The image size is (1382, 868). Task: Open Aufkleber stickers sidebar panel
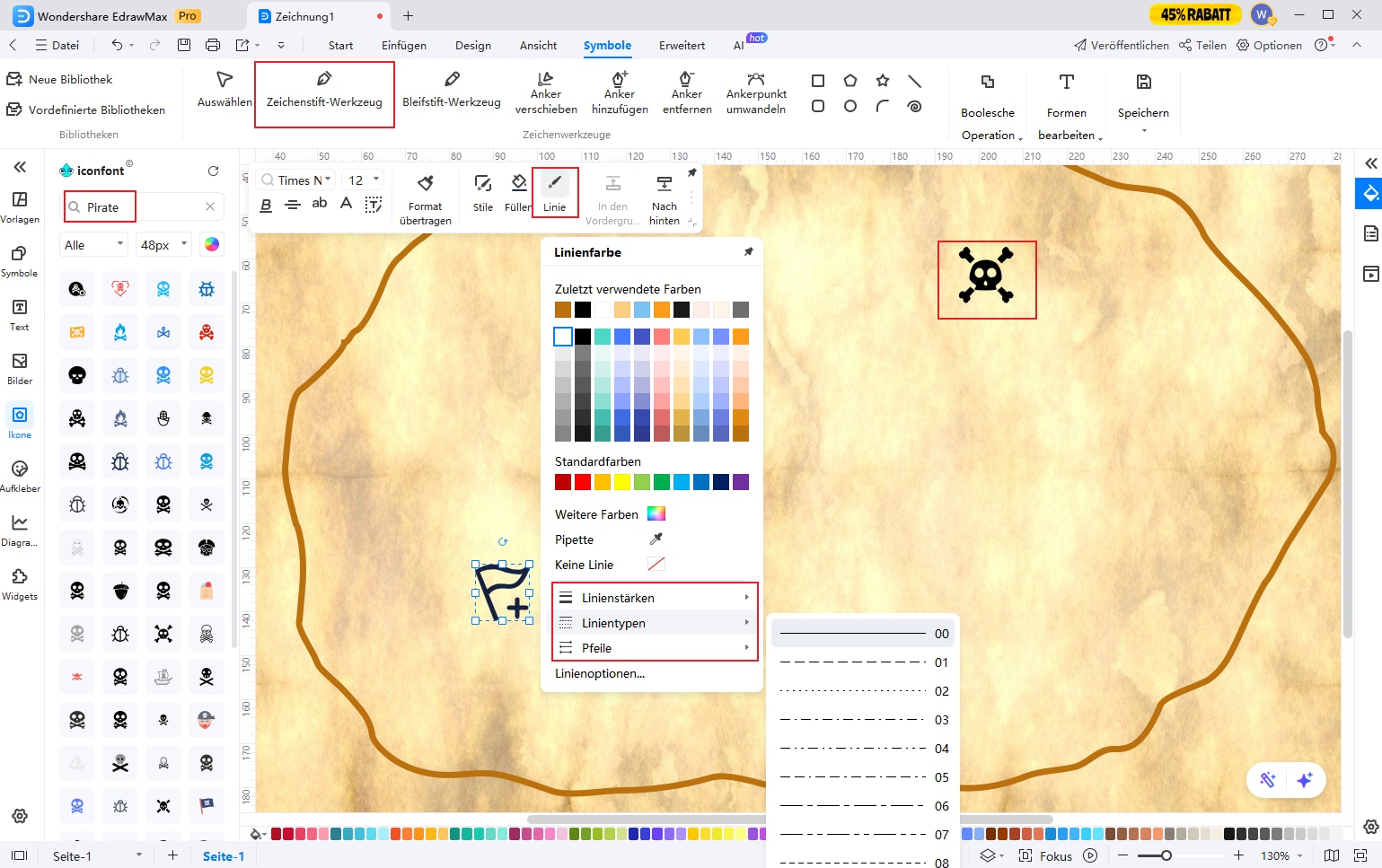[x=20, y=476]
